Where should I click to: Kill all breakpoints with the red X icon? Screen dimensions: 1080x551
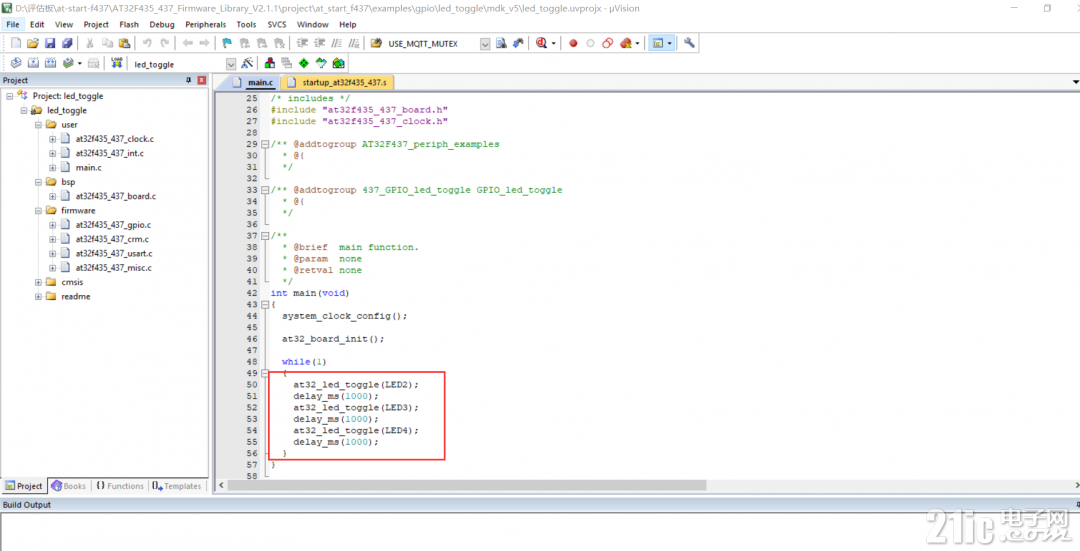(x=625, y=43)
